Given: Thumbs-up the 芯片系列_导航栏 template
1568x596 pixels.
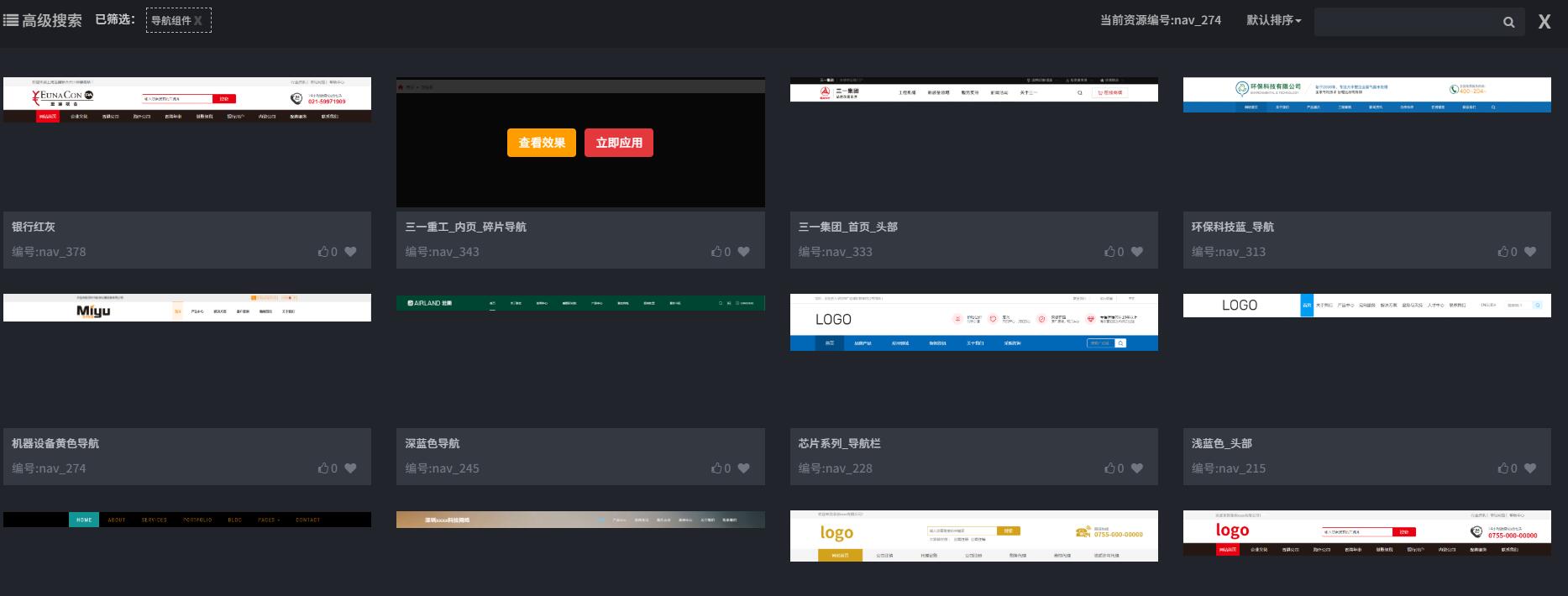Looking at the screenshot, I should (x=1109, y=468).
